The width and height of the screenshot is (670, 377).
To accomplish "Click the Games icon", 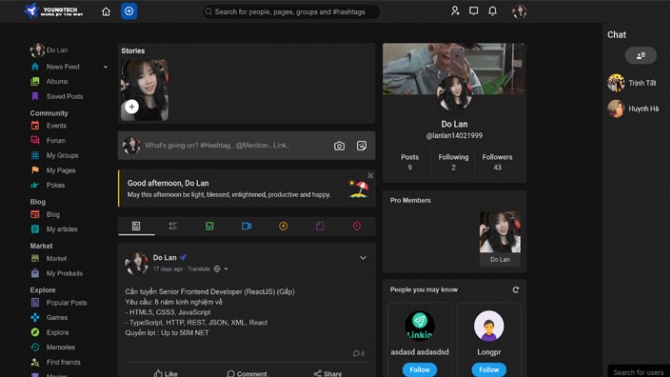I will click(x=35, y=318).
